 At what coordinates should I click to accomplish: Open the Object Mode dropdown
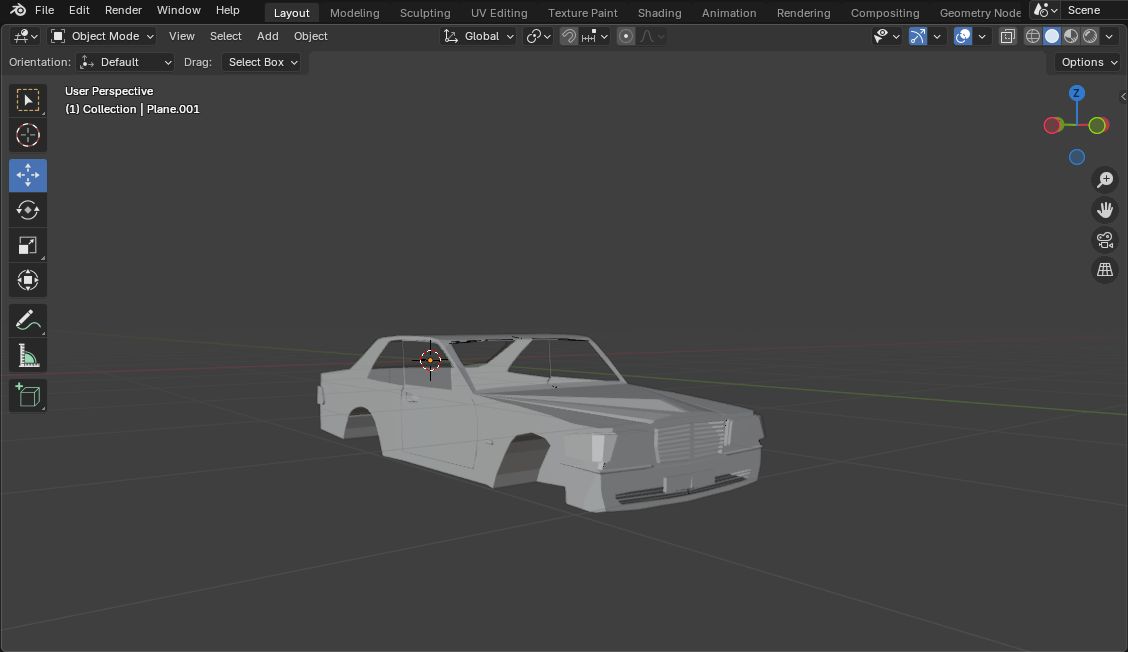pyautogui.click(x=102, y=36)
